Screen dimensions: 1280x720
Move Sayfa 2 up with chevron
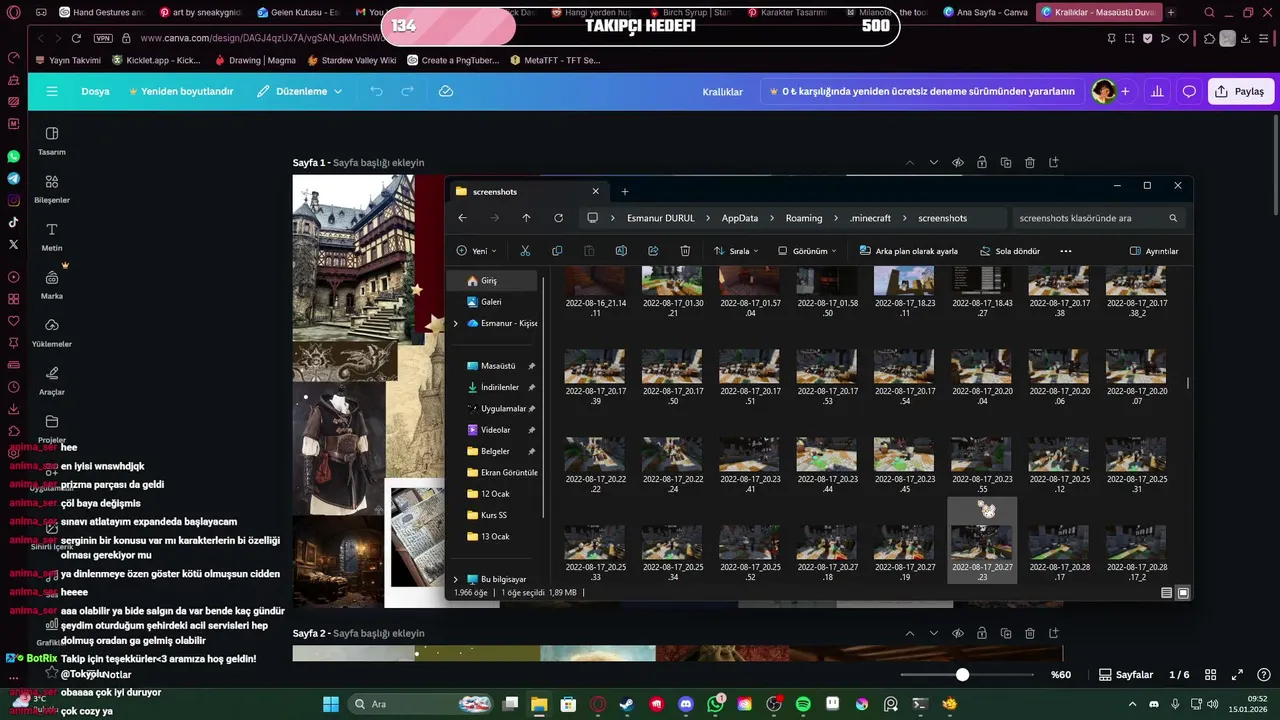pyautogui.click(x=910, y=634)
